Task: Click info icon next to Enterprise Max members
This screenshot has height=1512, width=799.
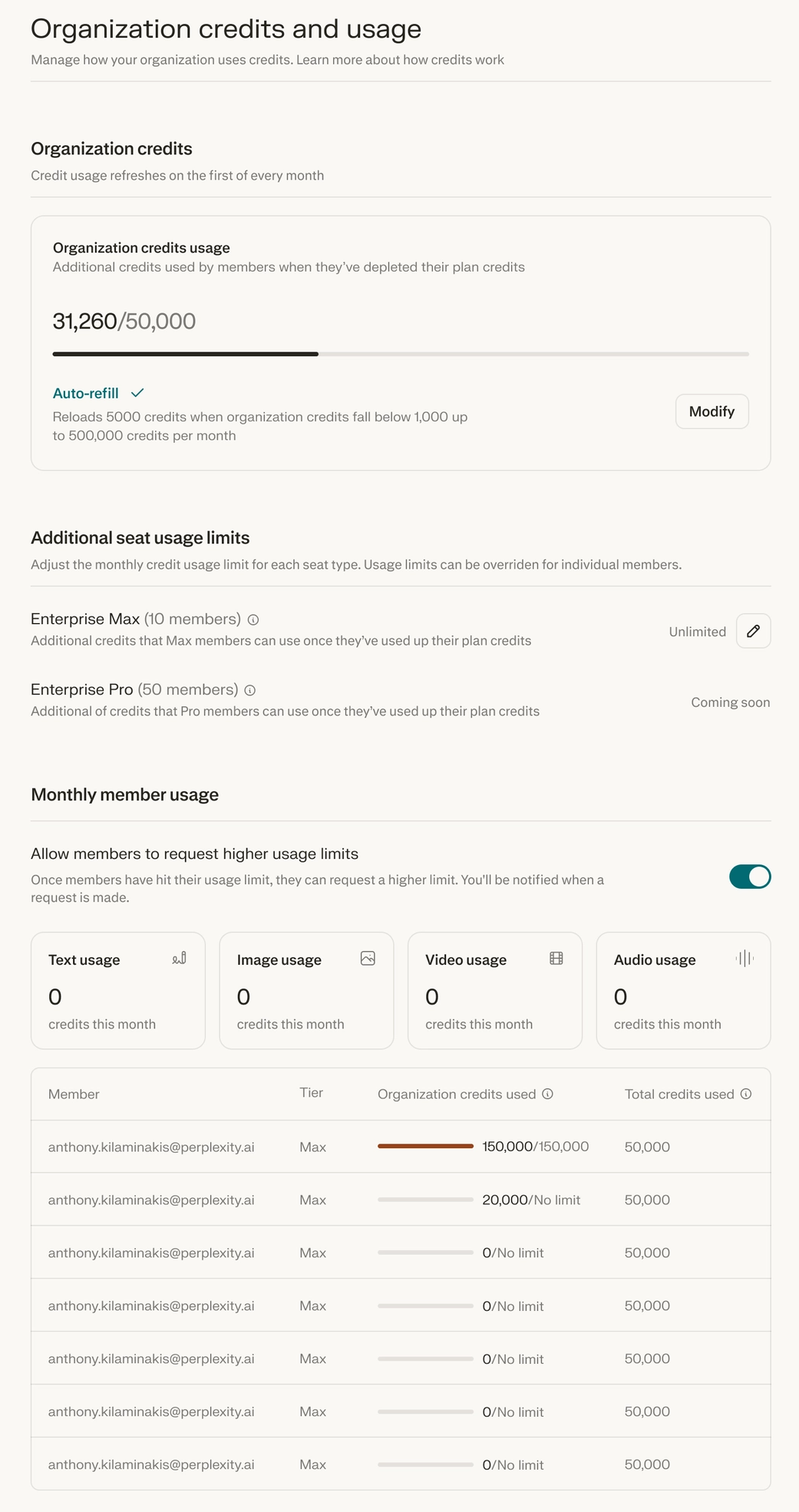Action: tap(253, 620)
